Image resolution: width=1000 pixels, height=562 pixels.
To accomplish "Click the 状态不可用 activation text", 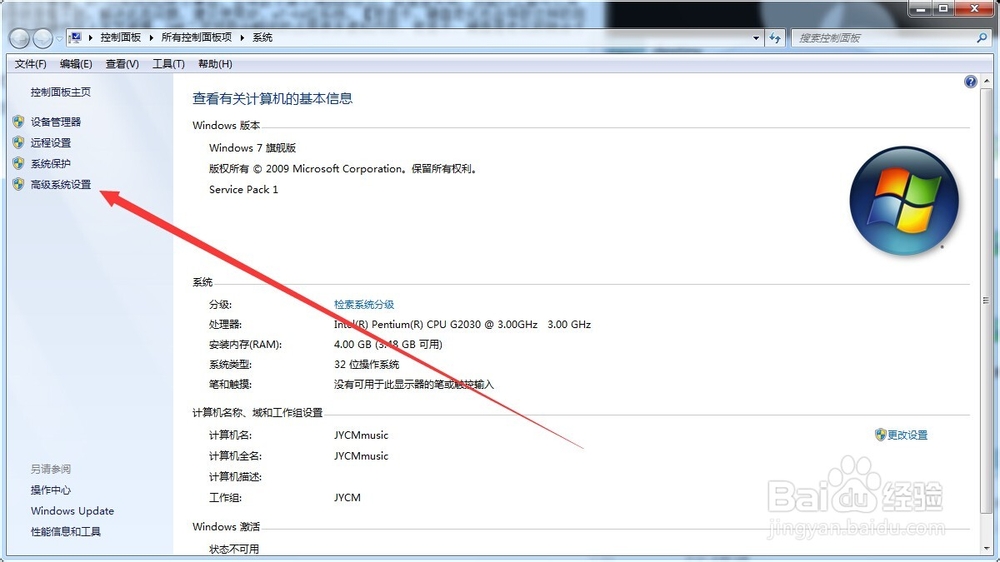I will pos(234,549).
